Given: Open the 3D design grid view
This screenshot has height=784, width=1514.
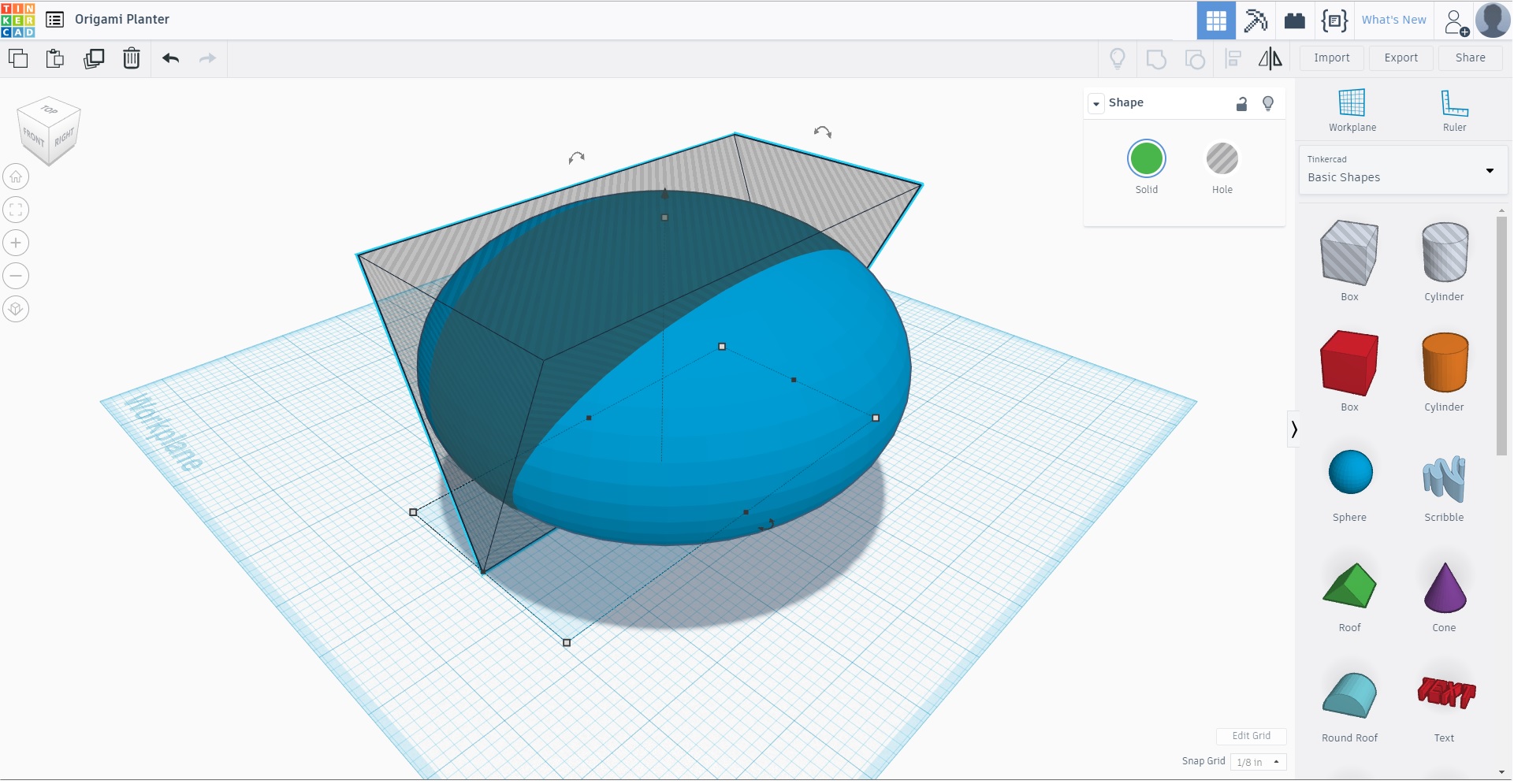Looking at the screenshot, I should click(x=1216, y=20).
